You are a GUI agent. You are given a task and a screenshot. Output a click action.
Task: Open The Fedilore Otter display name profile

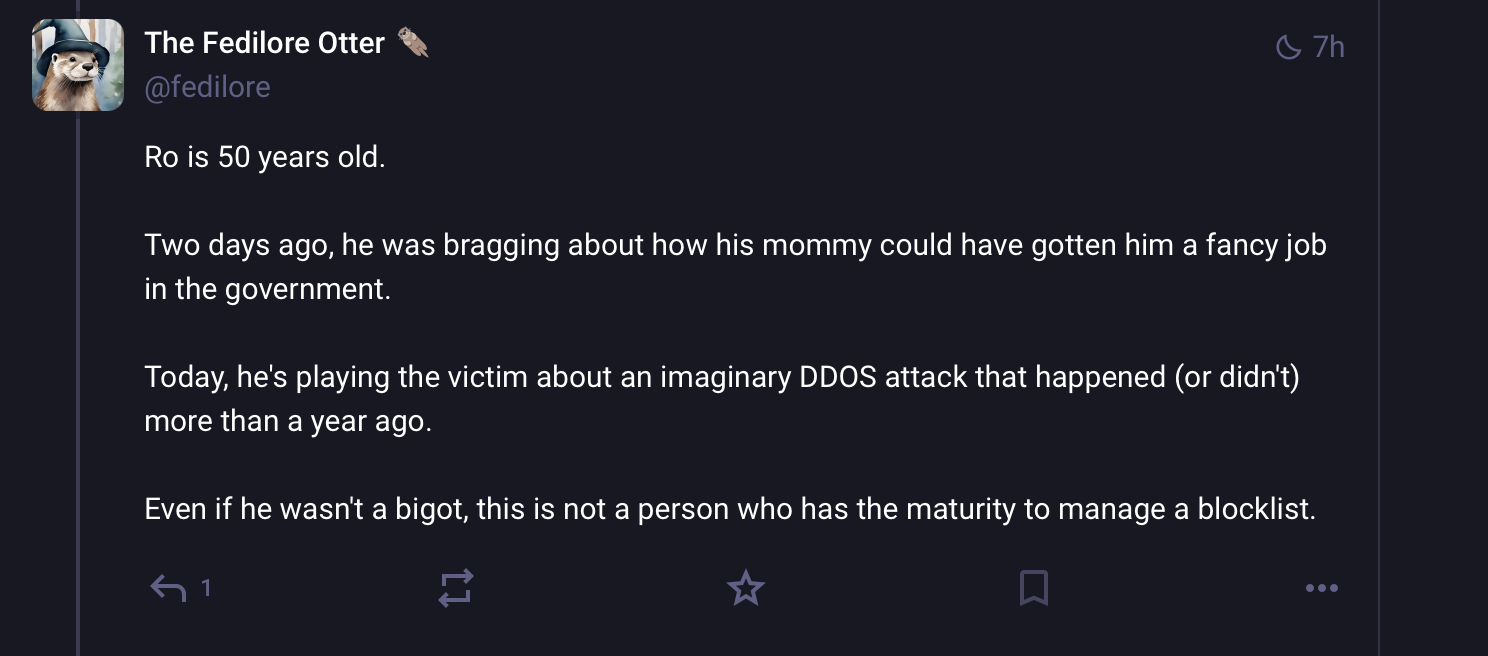pyautogui.click(x=264, y=43)
